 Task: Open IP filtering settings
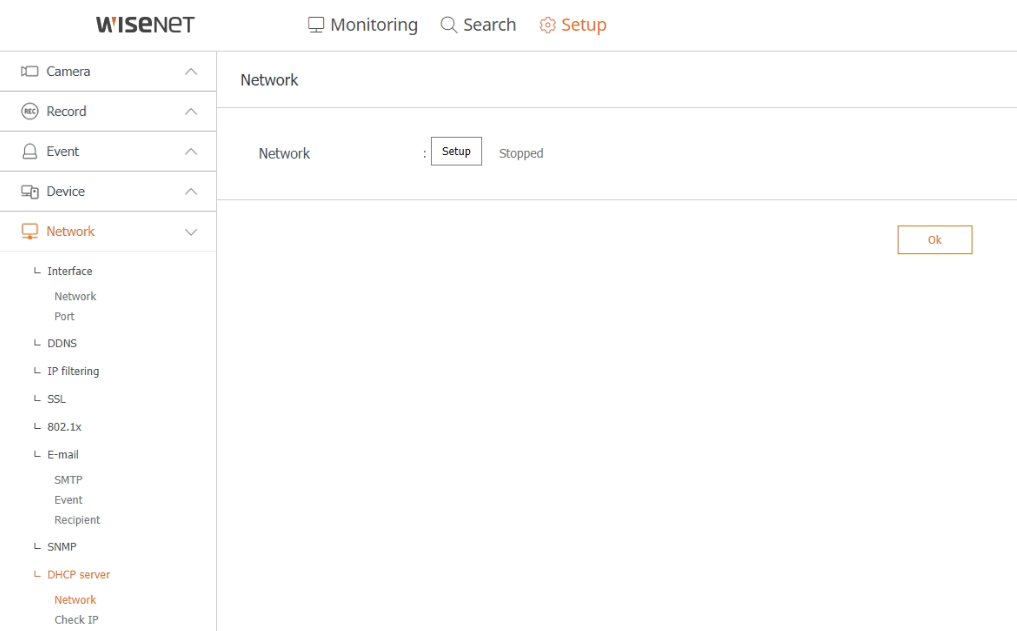pos(73,371)
